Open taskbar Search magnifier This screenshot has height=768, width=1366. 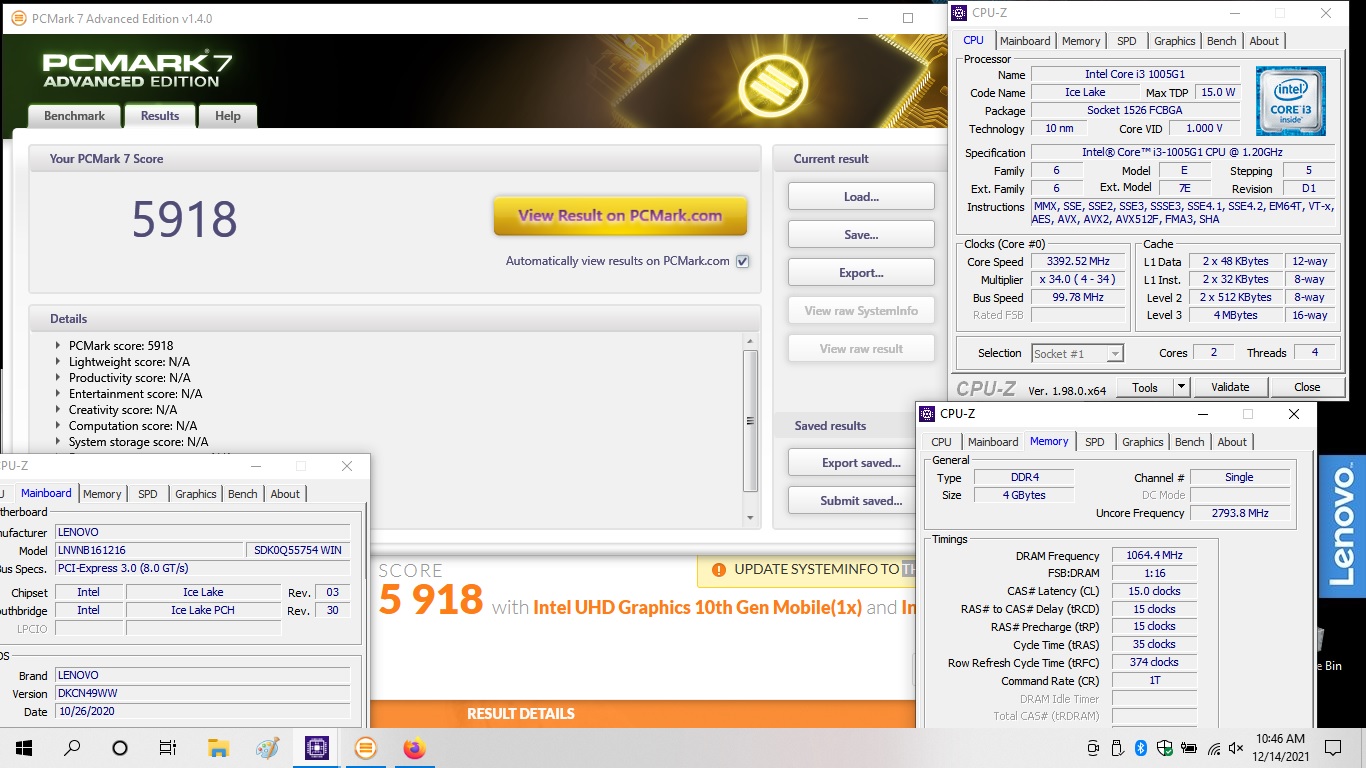pos(72,747)
